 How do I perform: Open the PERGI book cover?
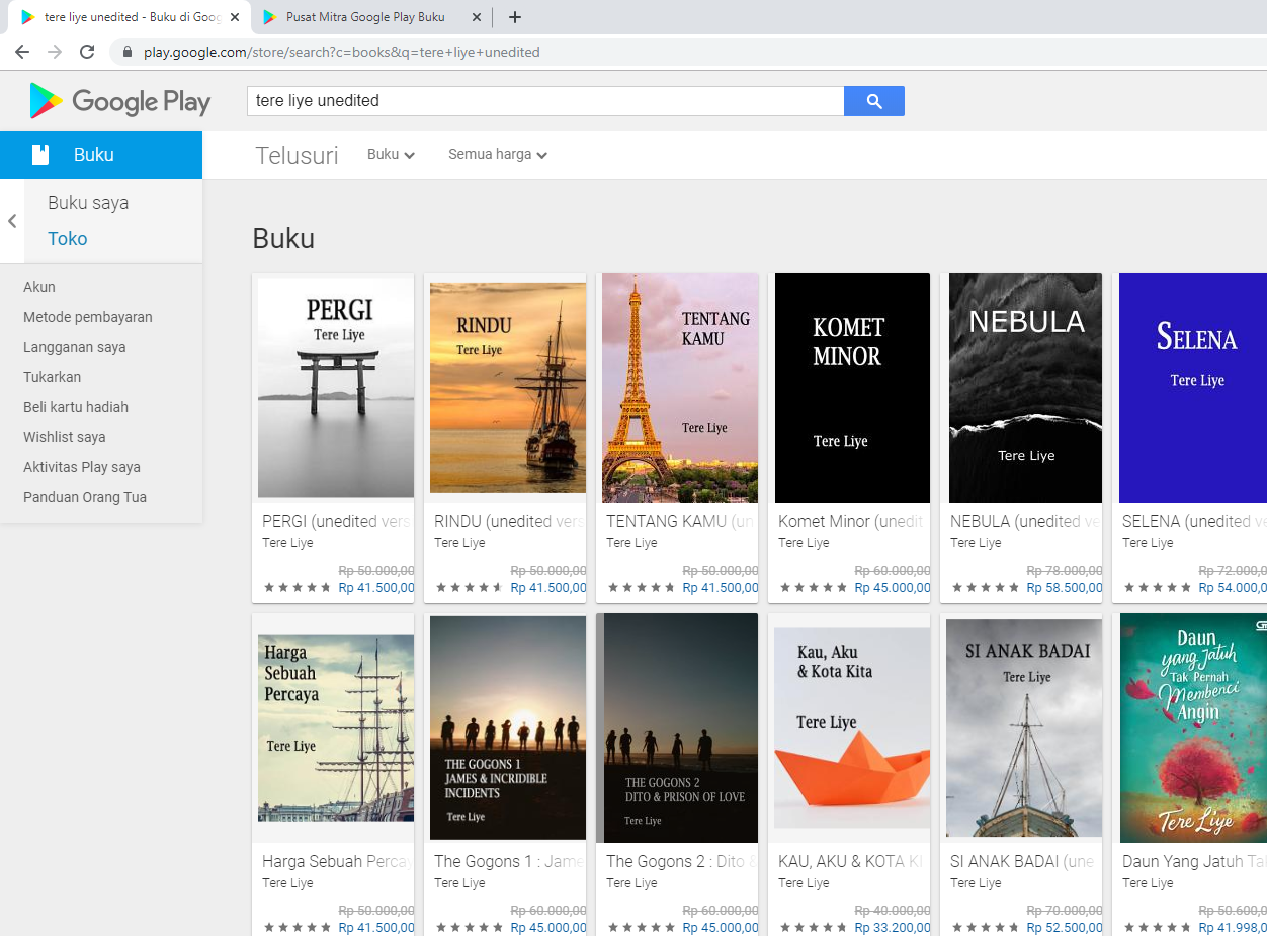pyautogui.click(x=336, y=388)
